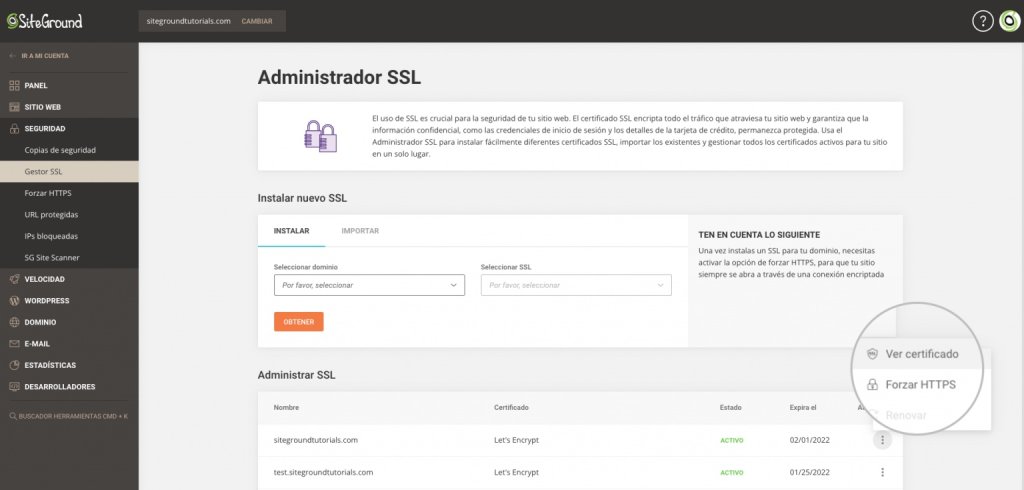
Task: Click expiry date 01/25/2022
Action: [809, 472]
